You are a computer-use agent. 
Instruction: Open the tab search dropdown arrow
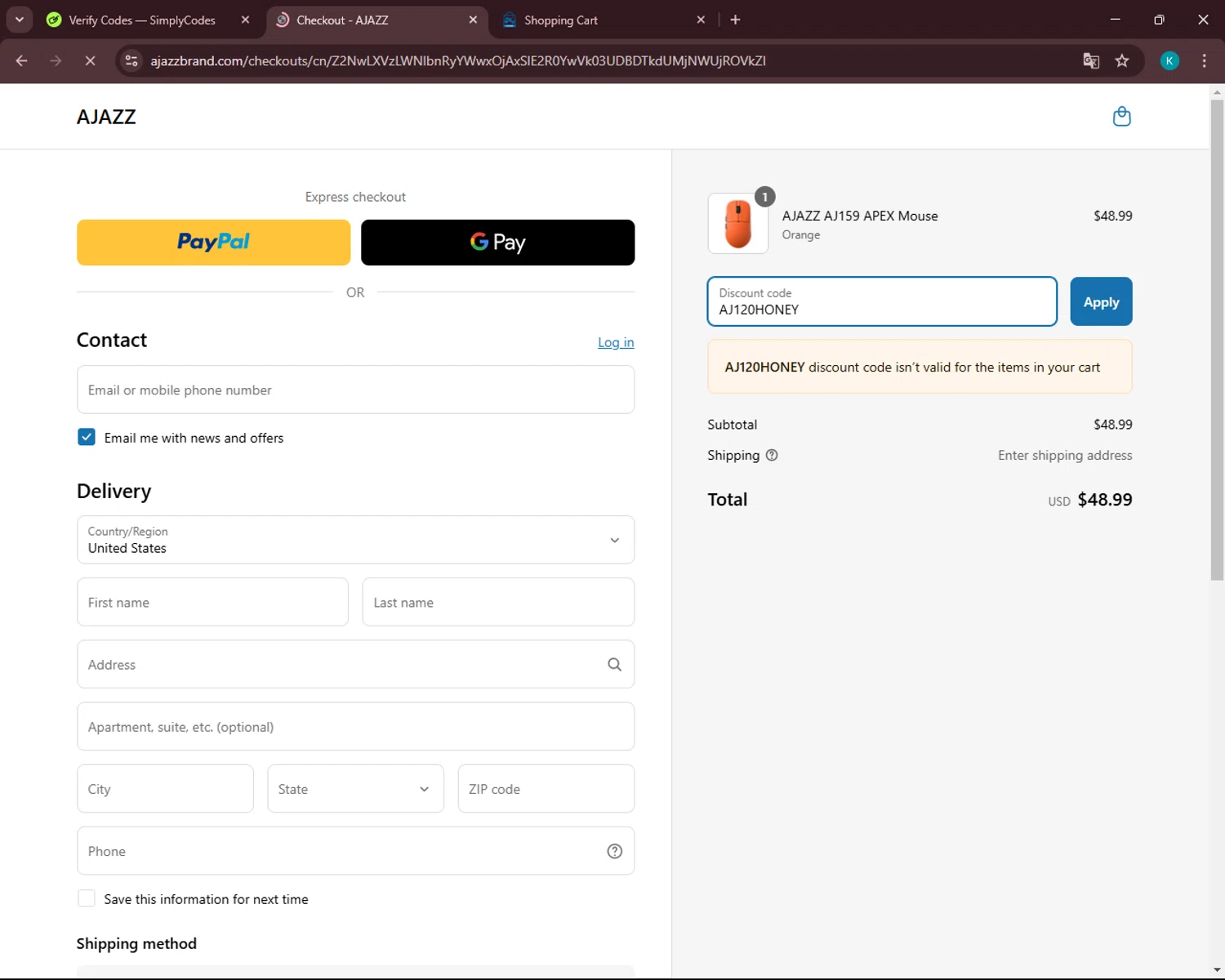tap(19, 20)
